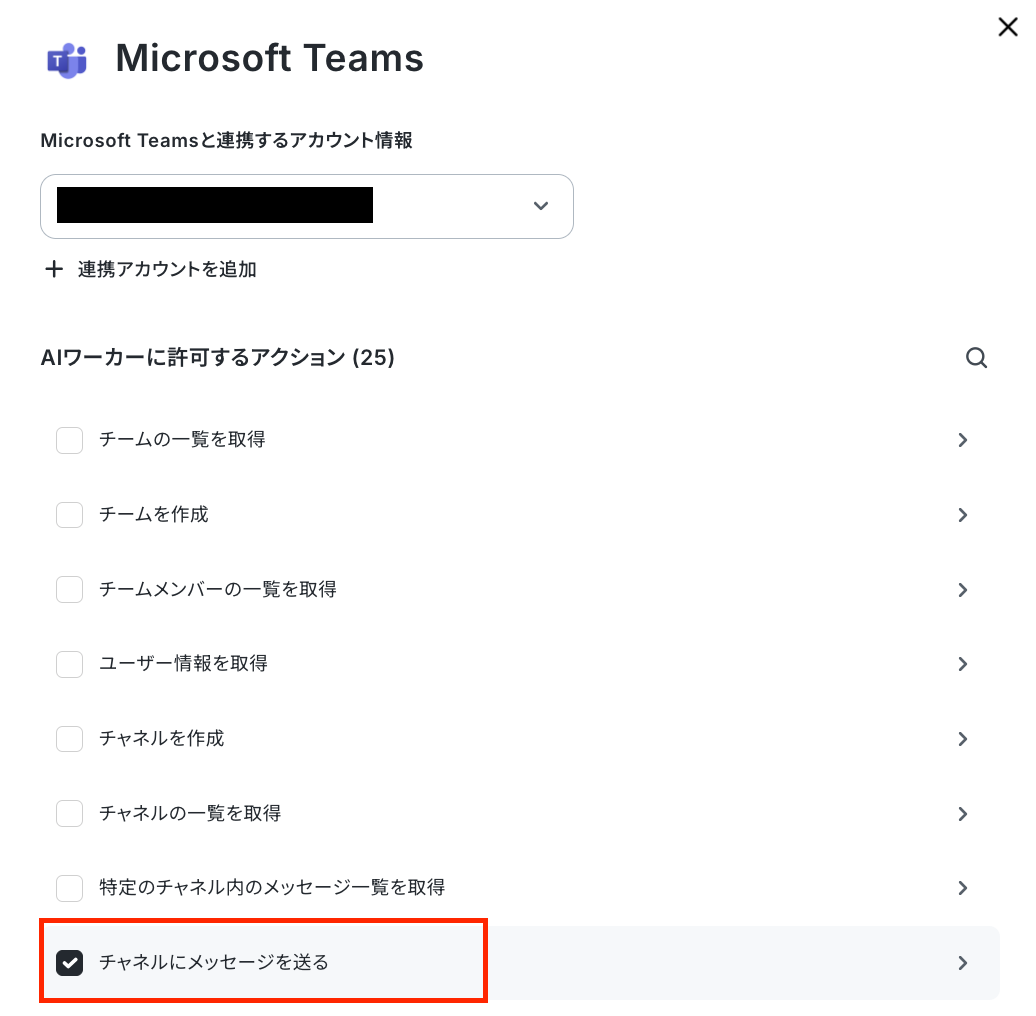Close the Microsoft Teams panel
The height and width of the screenshot is (1016, 1036).
tap(1008, 27)
